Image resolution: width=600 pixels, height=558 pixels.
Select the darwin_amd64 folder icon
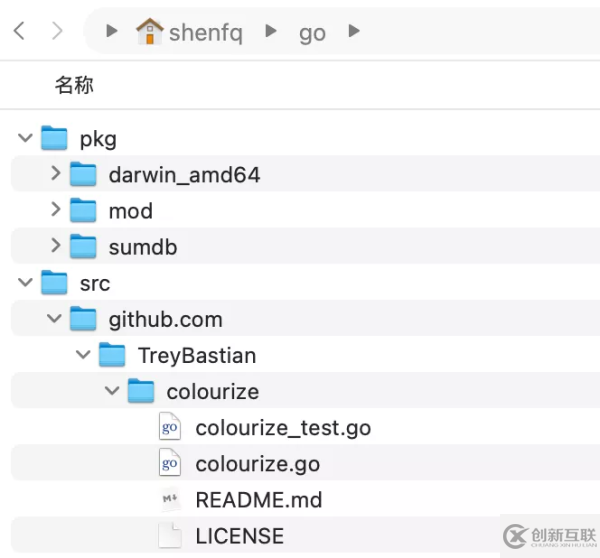83,174
